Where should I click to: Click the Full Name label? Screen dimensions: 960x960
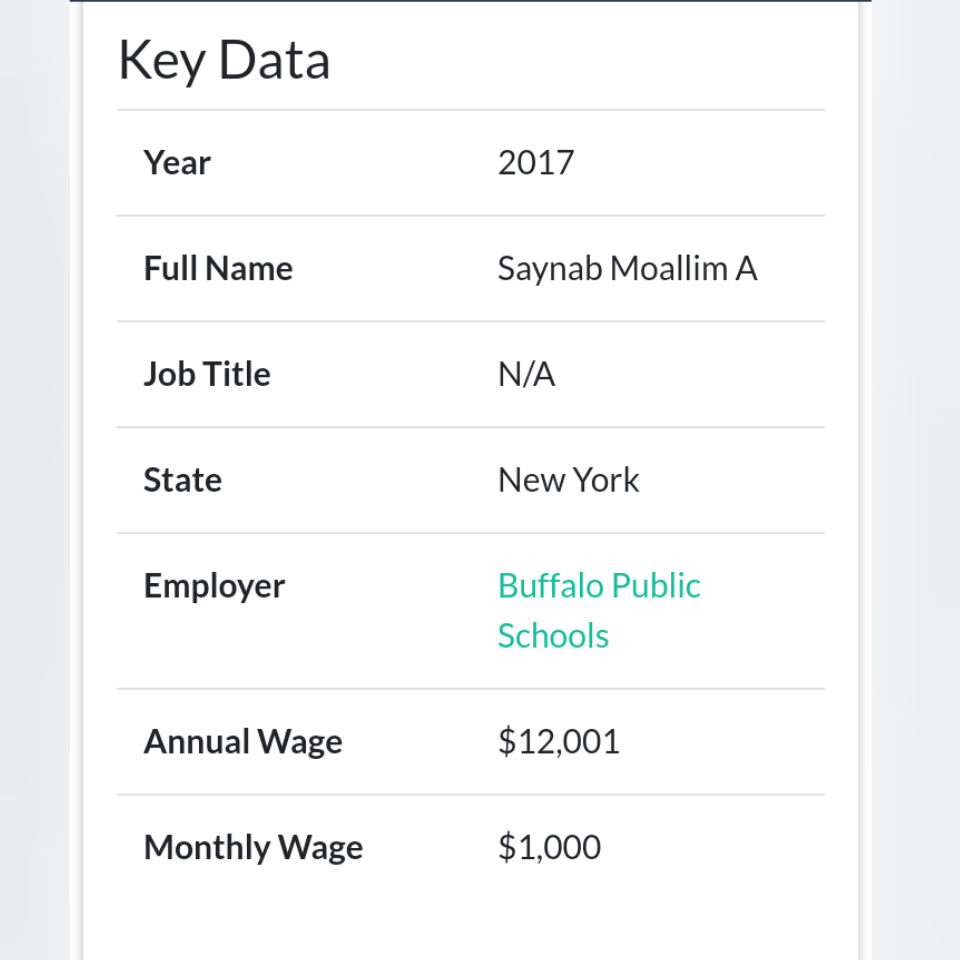218,268
